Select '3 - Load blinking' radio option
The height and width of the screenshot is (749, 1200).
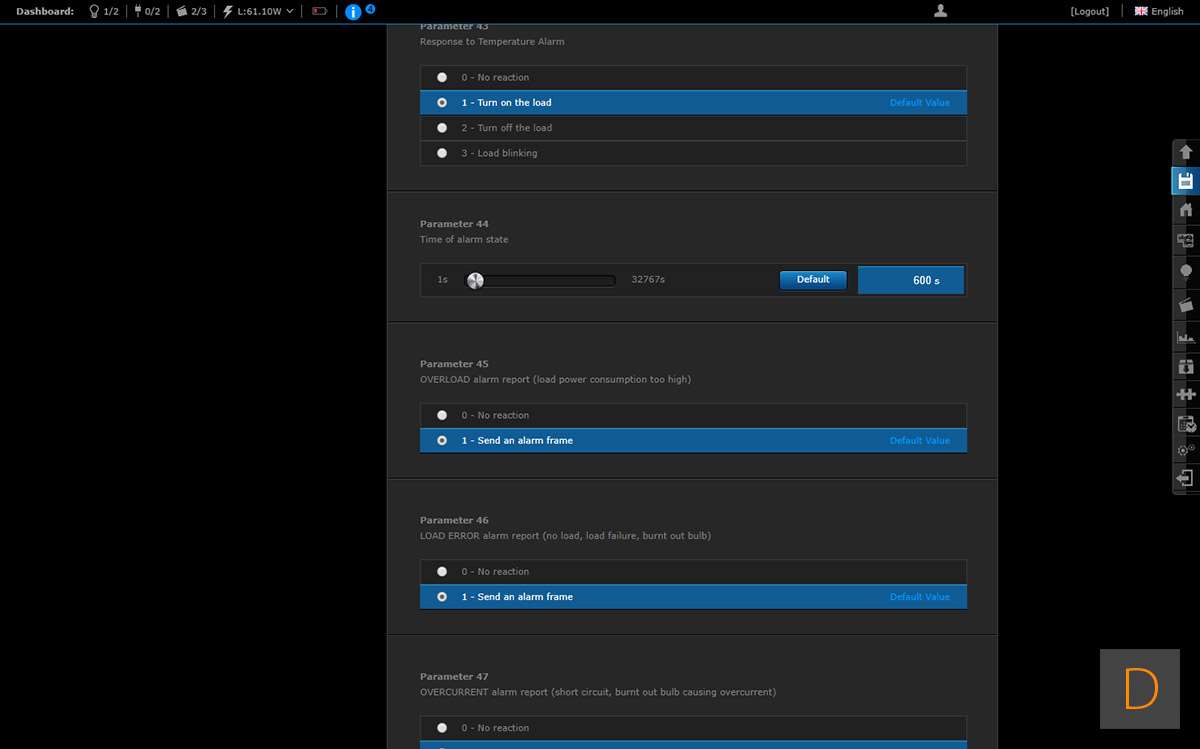pos(442,153)
